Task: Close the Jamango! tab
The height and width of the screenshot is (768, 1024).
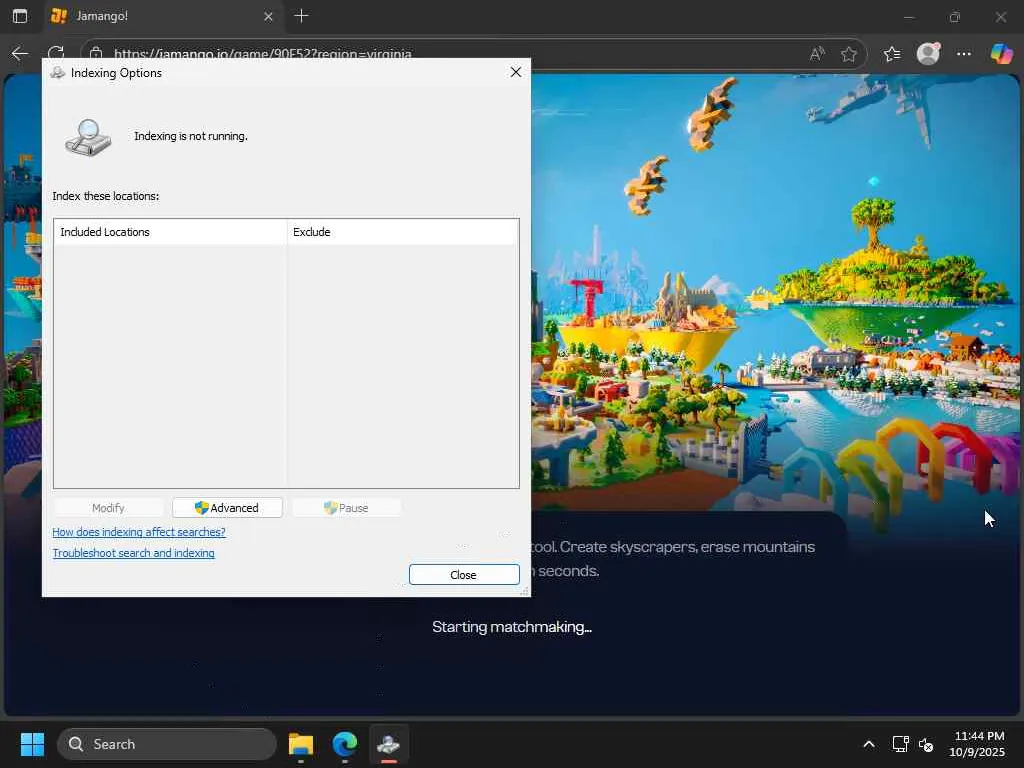Action: [x=268, y=16]
